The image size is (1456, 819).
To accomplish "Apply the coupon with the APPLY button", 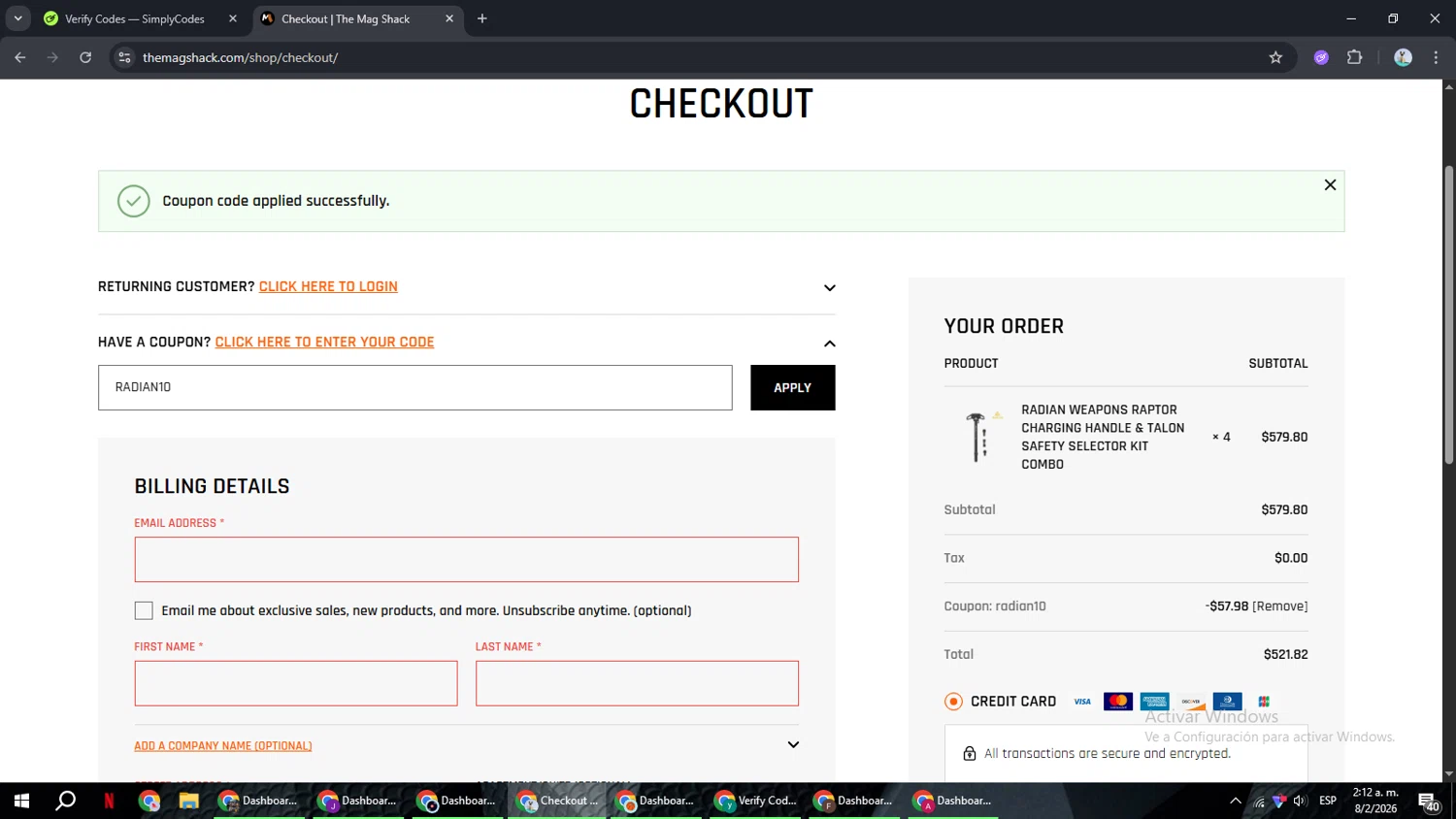I will [792, 387].
